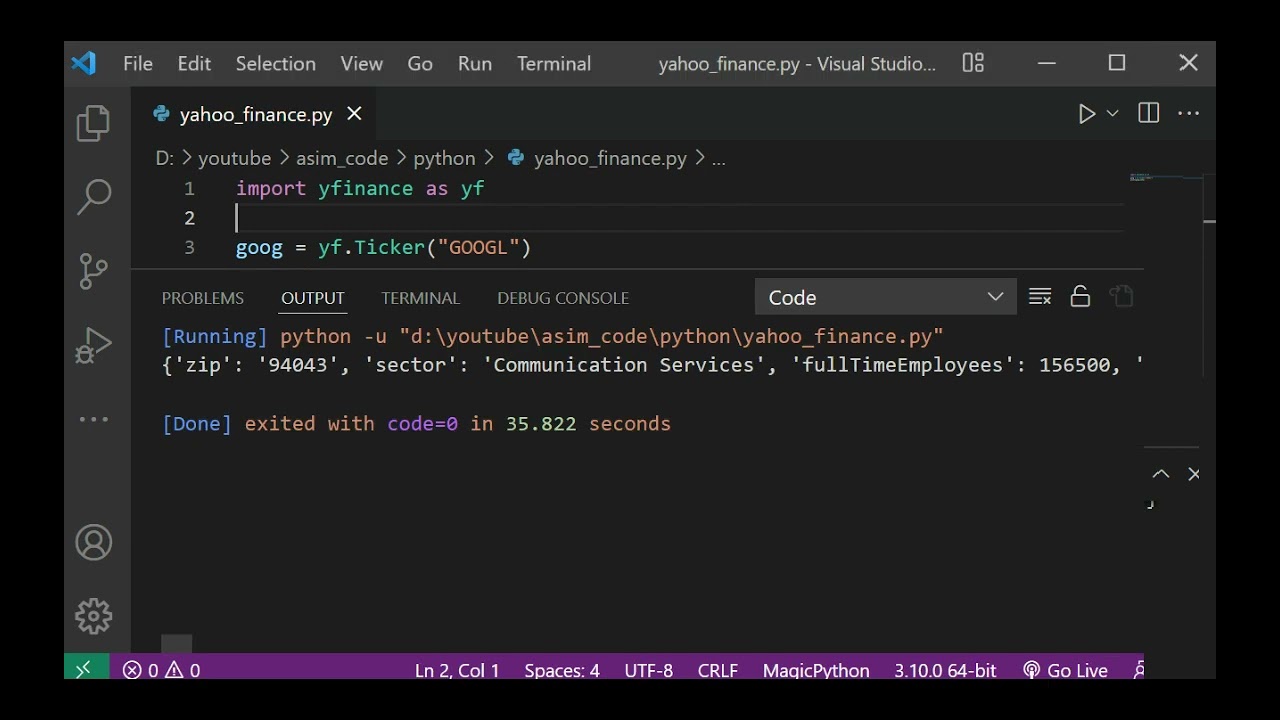Change encoding via UTF-8
Image resolution: width=1280 pixels, height=720 pixels.
(649, 670)
